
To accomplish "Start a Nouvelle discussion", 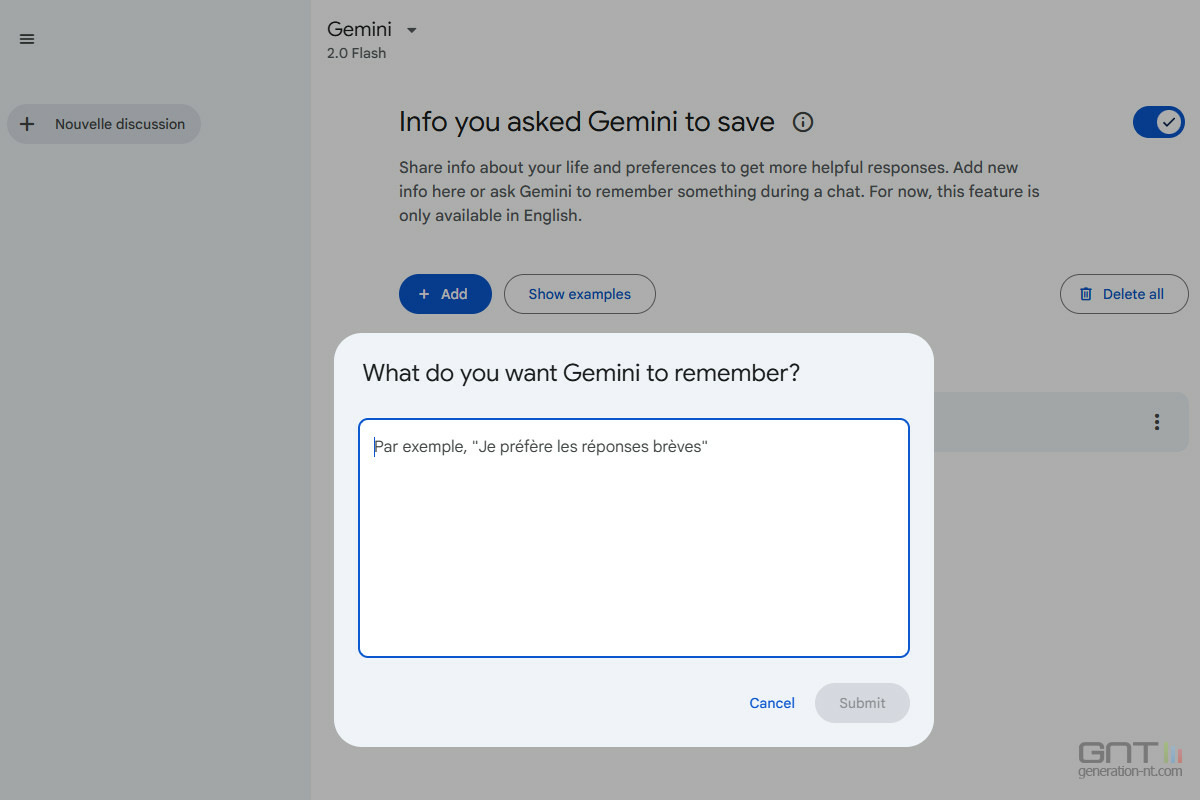I will (104, 124).
